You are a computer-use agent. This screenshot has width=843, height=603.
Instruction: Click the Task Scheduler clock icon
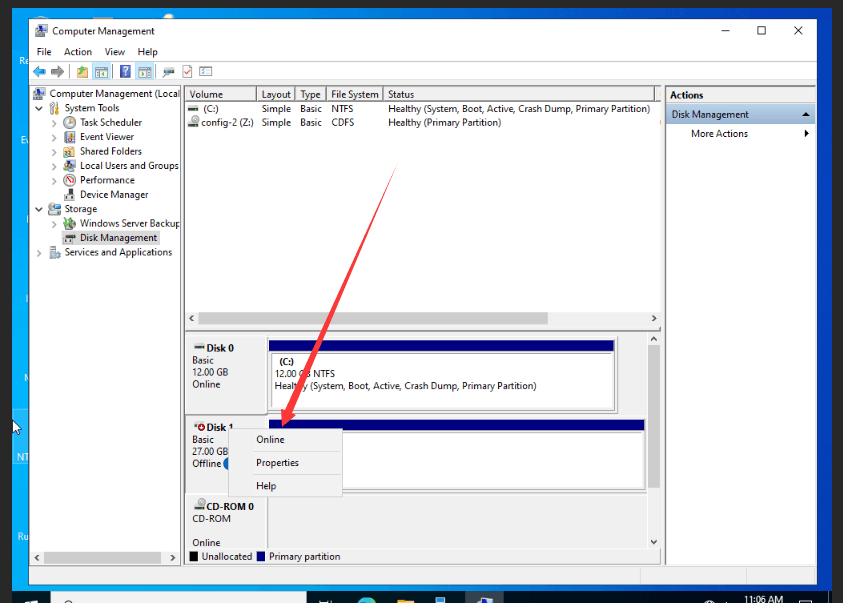[x=69, y=123]
